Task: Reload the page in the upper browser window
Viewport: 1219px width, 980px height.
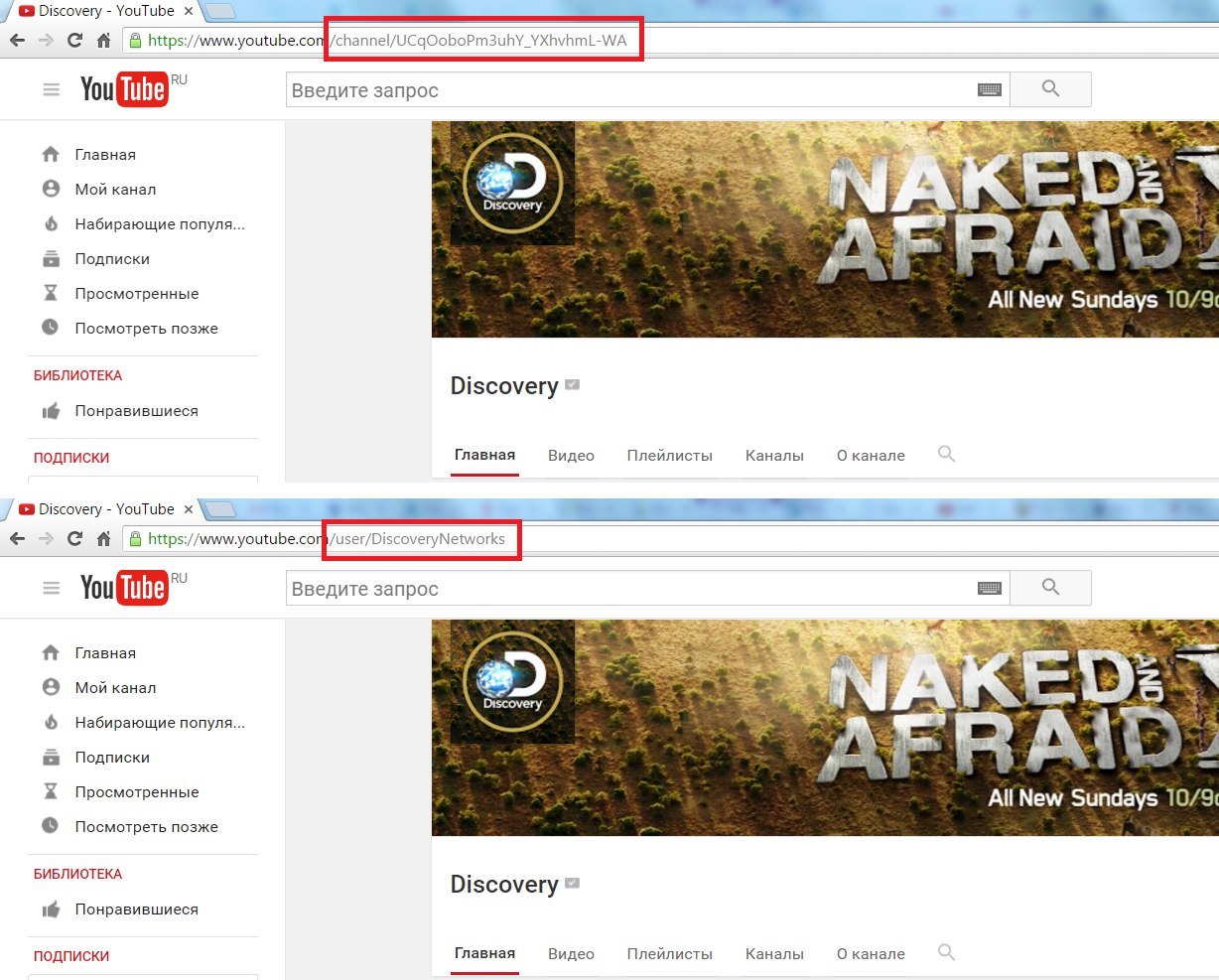Action: [74, 40]
